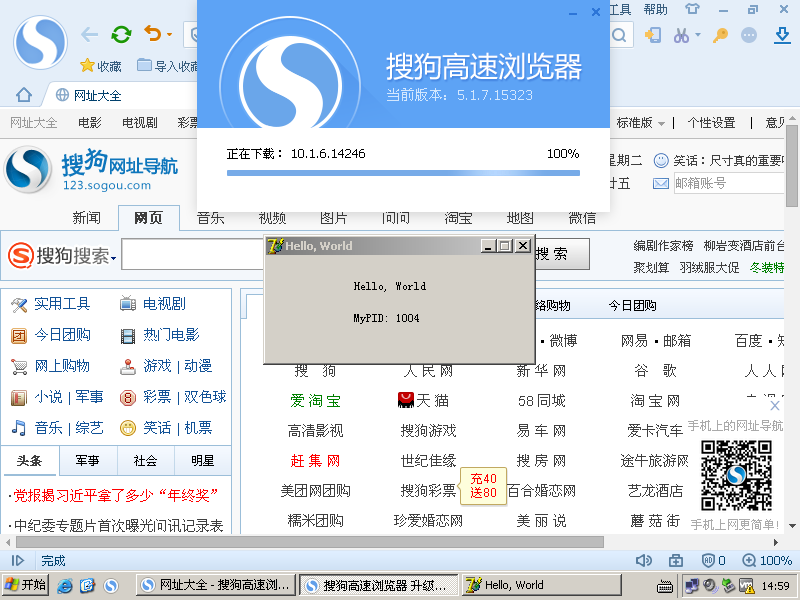The width and height of the screenshot is (800, 600).
Task: Click the 邮箱账号 input field
Action: tap(728, 183)
